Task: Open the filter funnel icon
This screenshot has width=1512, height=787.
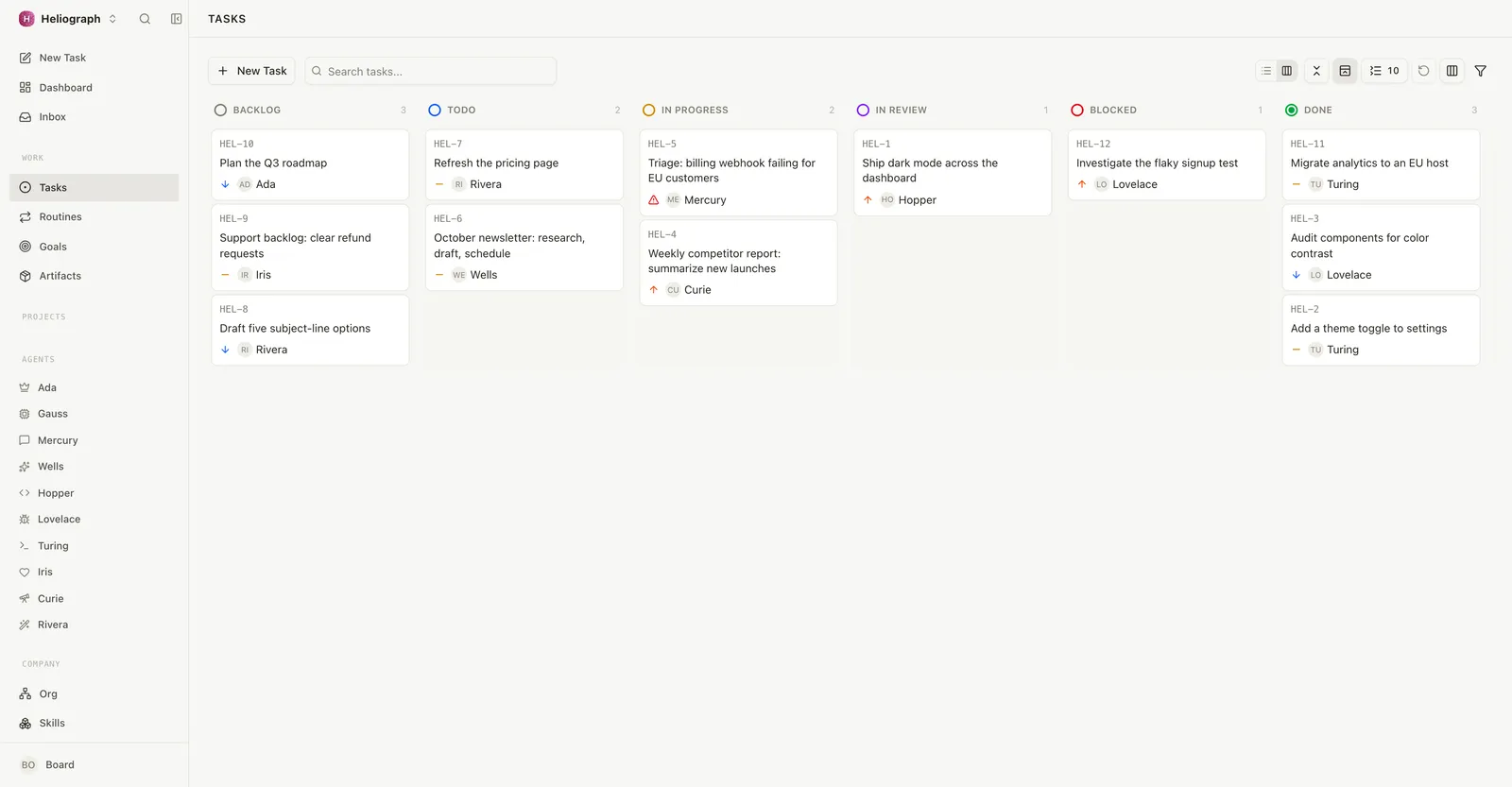Action: point(1481,71)
